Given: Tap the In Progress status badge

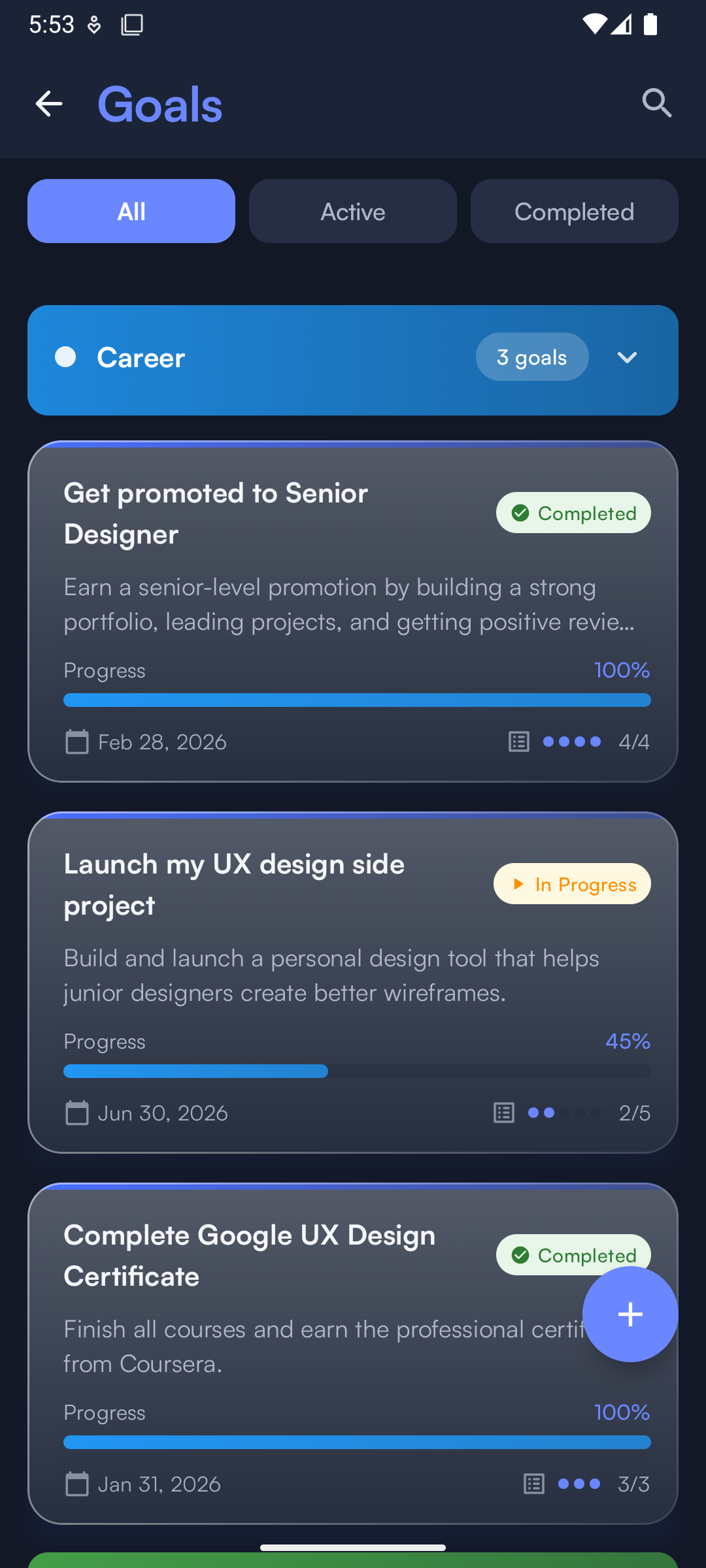Looking at the screenshot, I should pos(572,885).
